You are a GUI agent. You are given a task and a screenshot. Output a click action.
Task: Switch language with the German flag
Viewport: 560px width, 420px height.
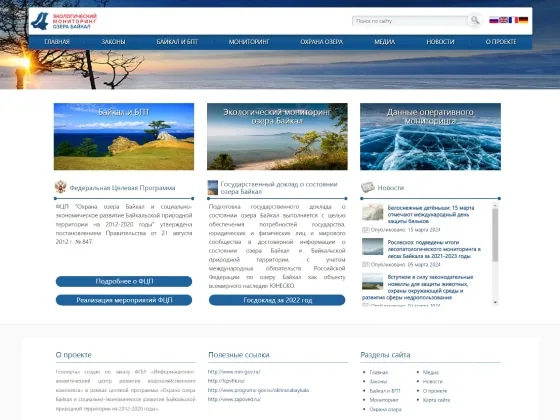523,20
